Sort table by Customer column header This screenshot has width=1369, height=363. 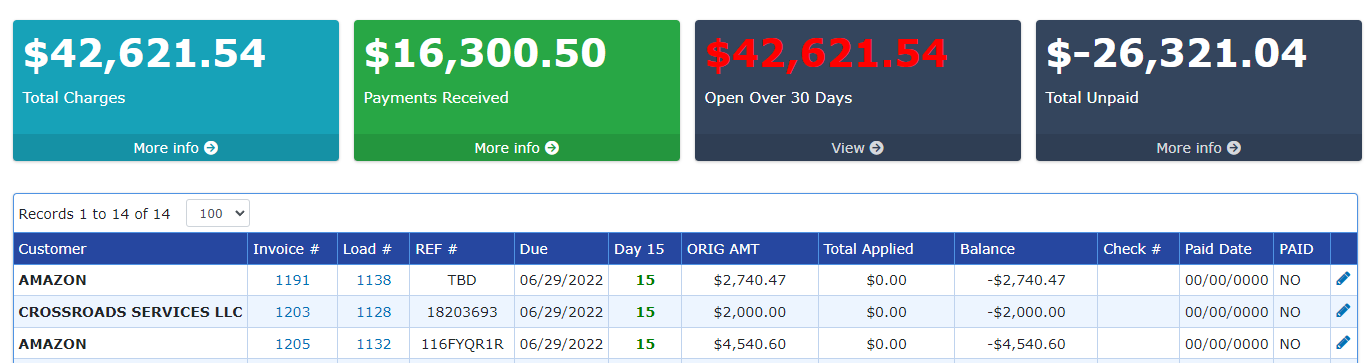point(53,249)
